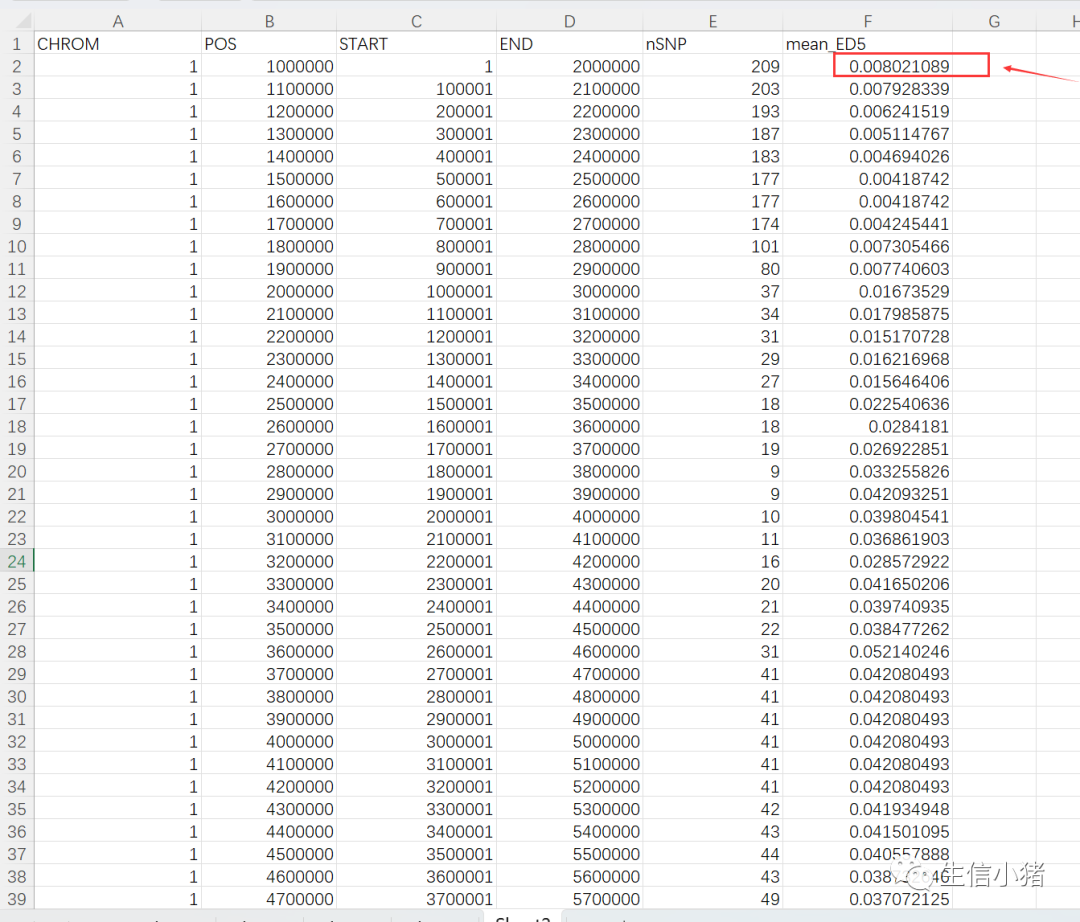Select column F header
The height and width of the screenshot is (922, 1080).
tap(868, 21)
